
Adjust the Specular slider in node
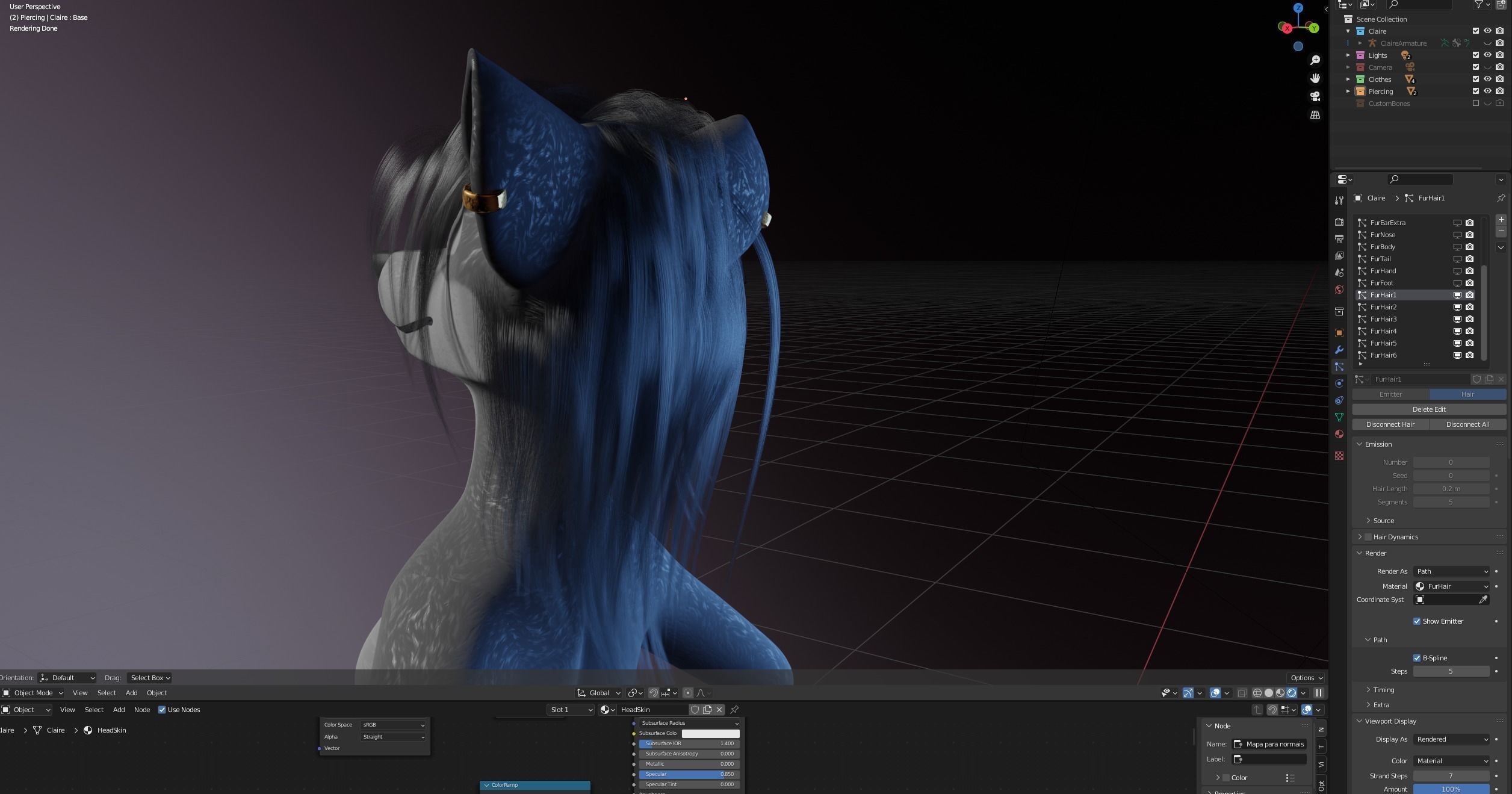coord(689,774)
